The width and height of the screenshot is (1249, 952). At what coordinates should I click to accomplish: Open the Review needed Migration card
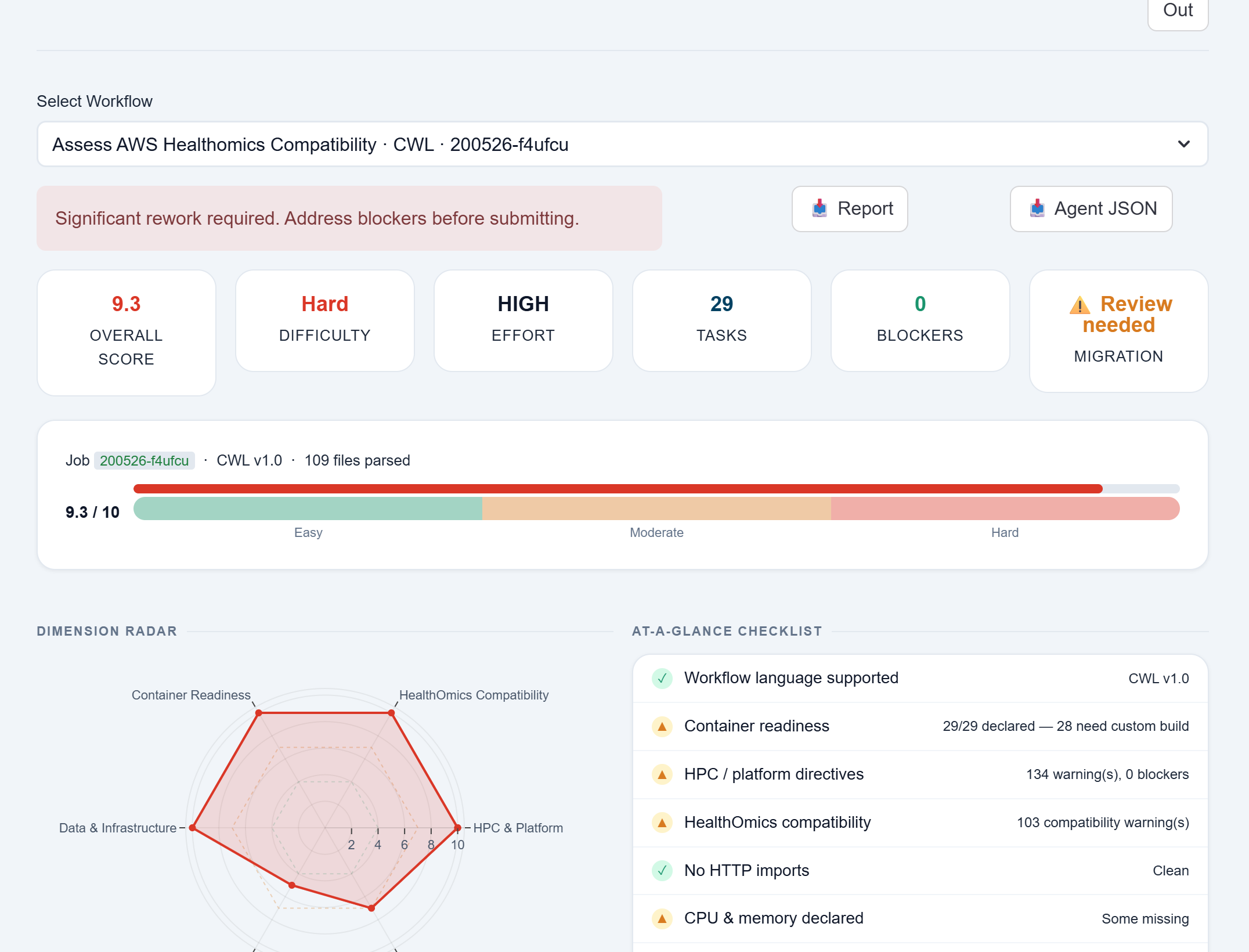click(x=1119, y=331)
